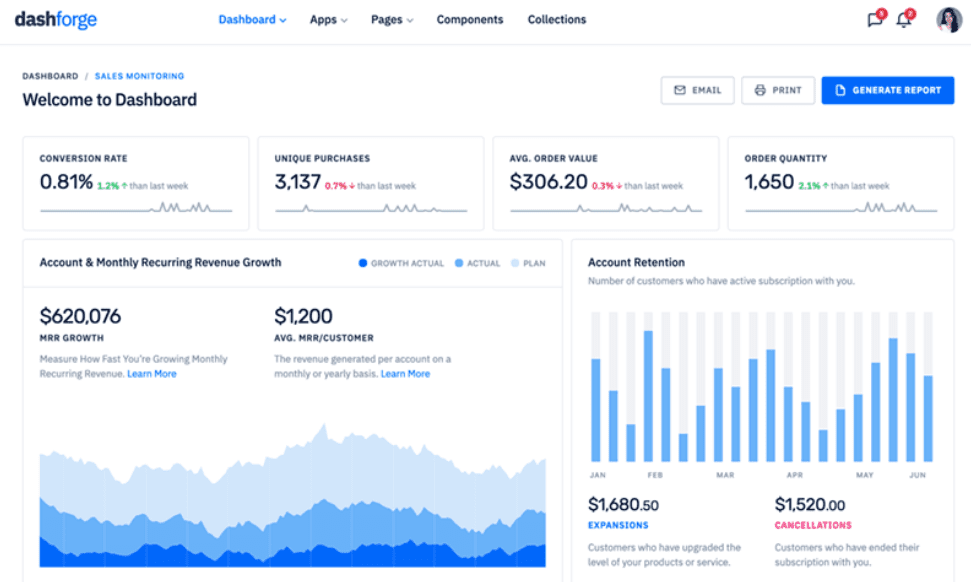
Task: Toggle the Actual legend dot
Action: [459, 263]
